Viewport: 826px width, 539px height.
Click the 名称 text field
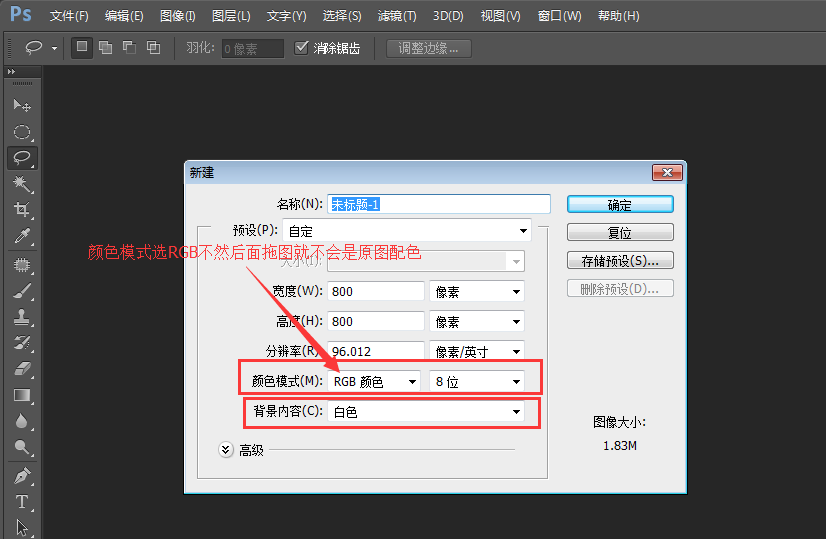tap(439, 204)
